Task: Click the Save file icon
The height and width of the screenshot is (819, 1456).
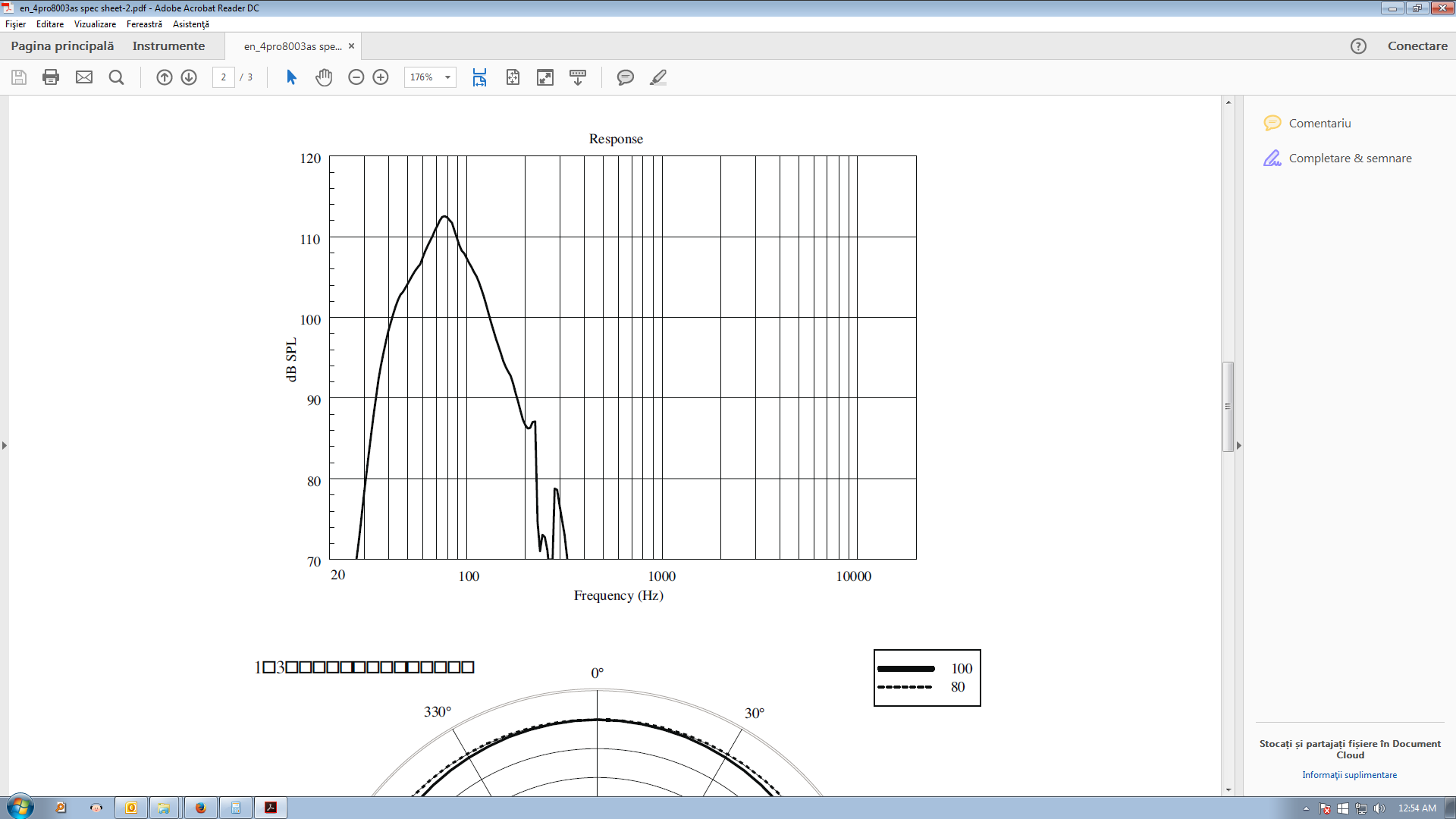Action: (x=19, y=77)
